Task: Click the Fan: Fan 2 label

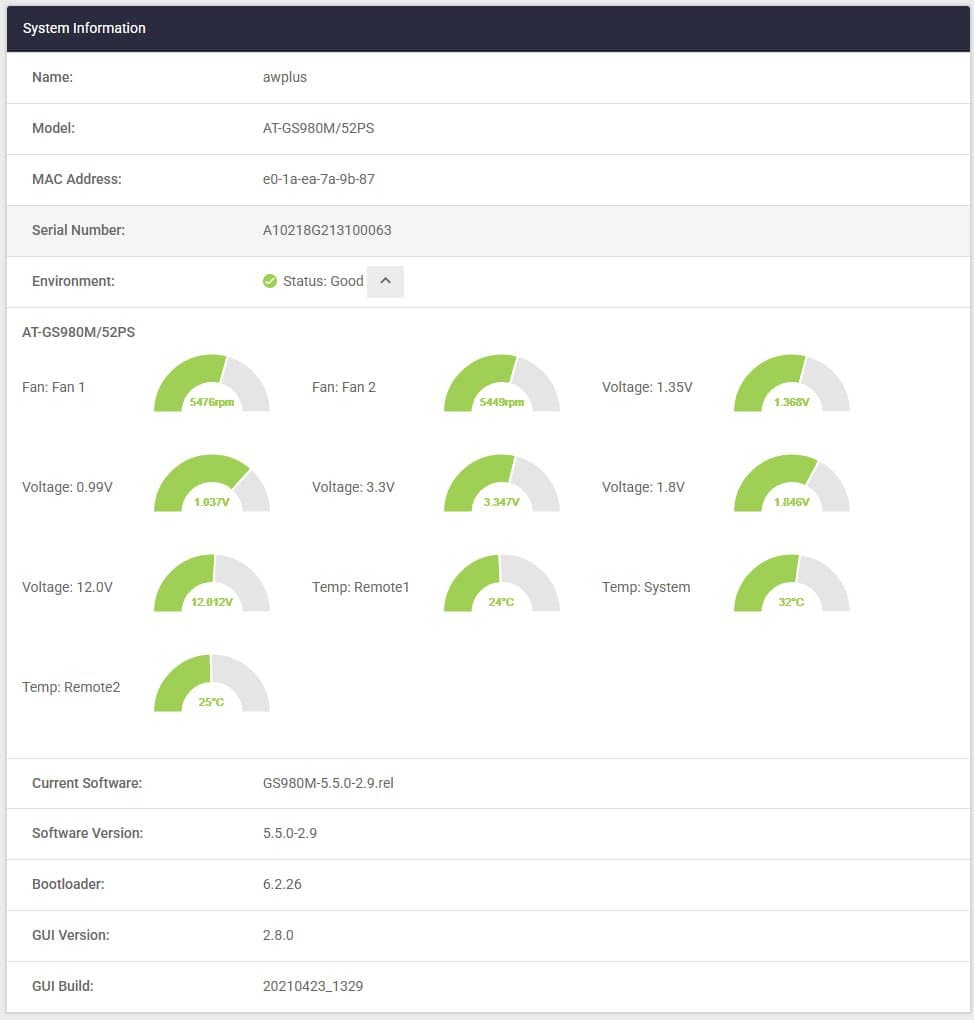Action: click(x=344, y=387)
